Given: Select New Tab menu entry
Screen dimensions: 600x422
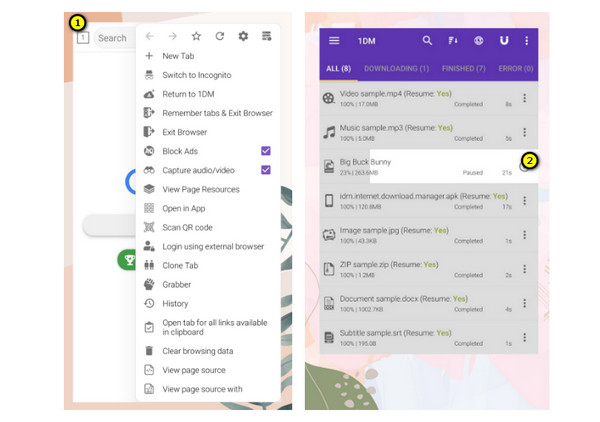Looking at the screenshot, I should click(208, 56).
